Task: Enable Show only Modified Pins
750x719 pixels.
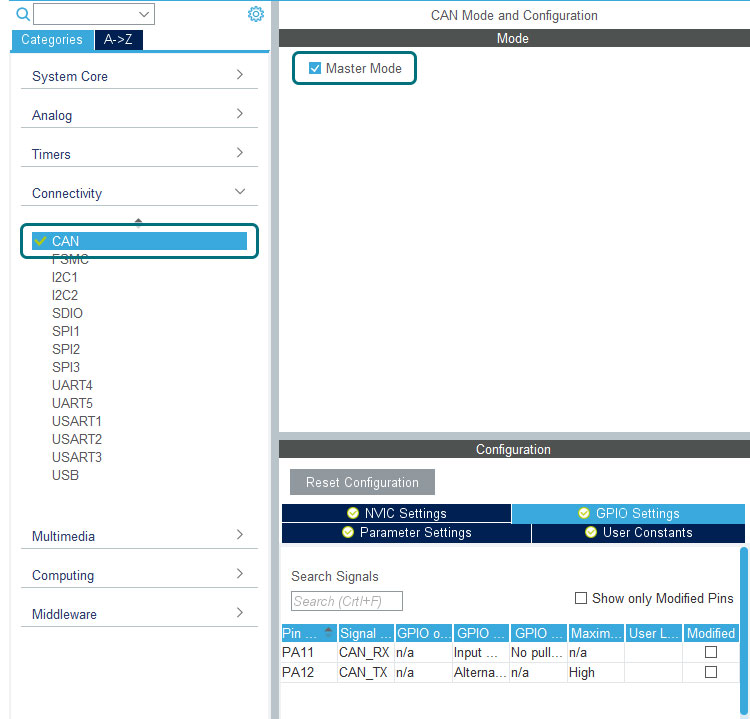Action: 581,598
